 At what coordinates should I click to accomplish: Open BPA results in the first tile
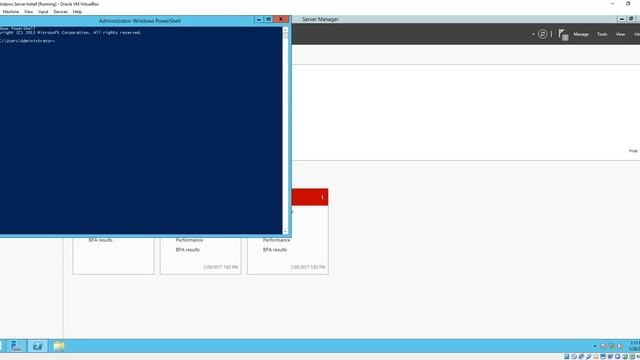pos(100,240)
